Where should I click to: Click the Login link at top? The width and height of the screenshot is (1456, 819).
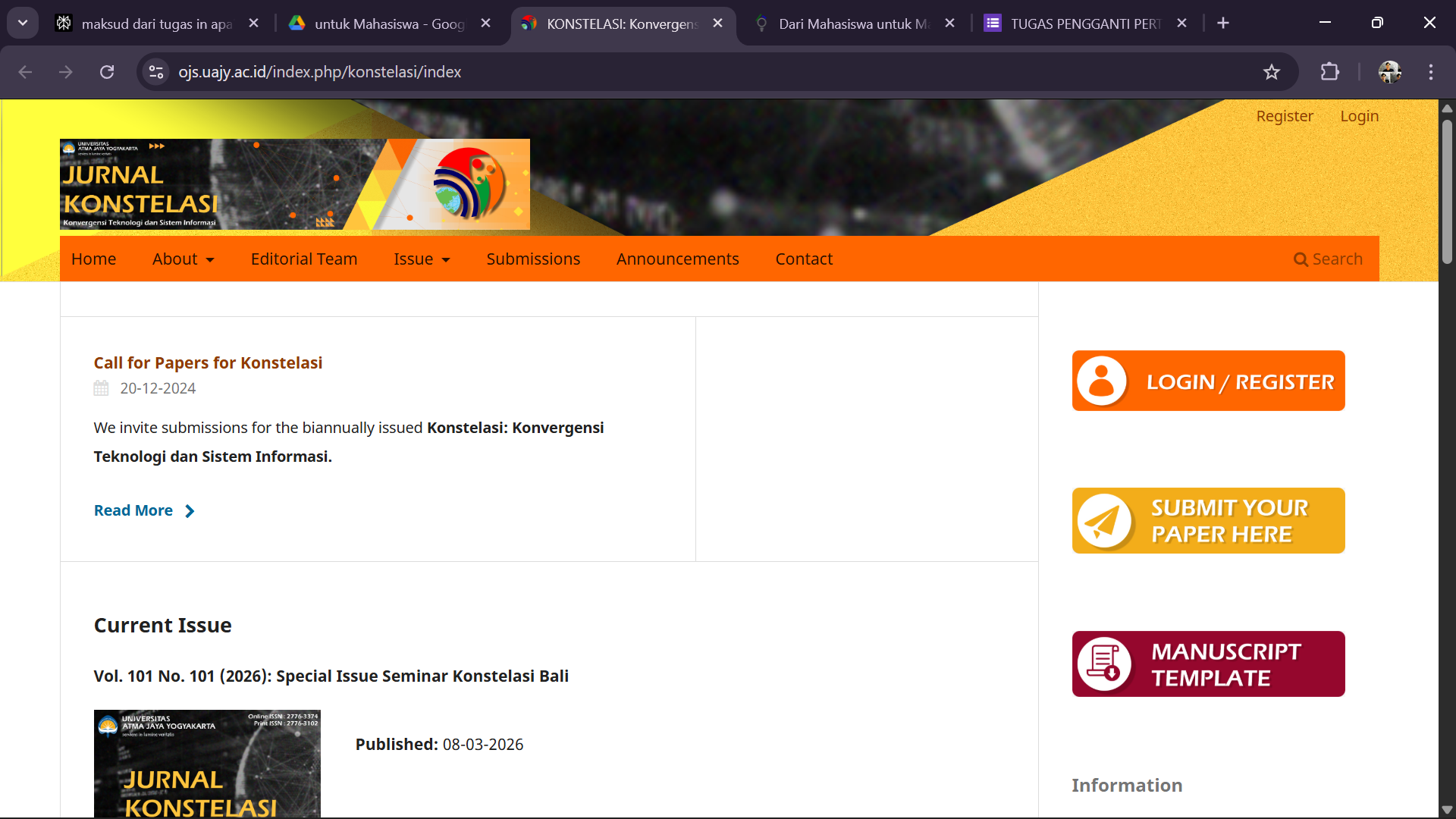(1360, 116)
